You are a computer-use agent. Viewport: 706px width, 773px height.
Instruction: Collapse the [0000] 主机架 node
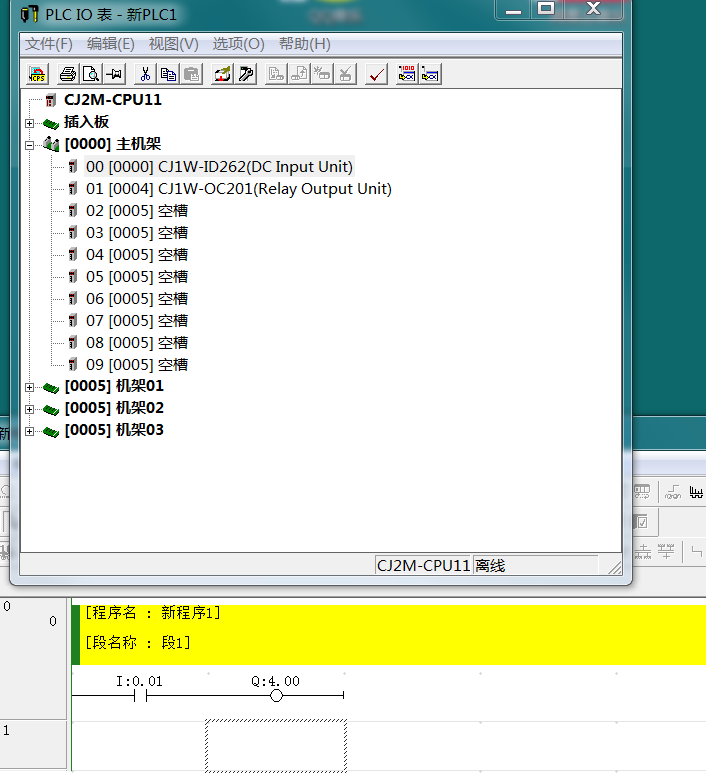click(30, 145)
